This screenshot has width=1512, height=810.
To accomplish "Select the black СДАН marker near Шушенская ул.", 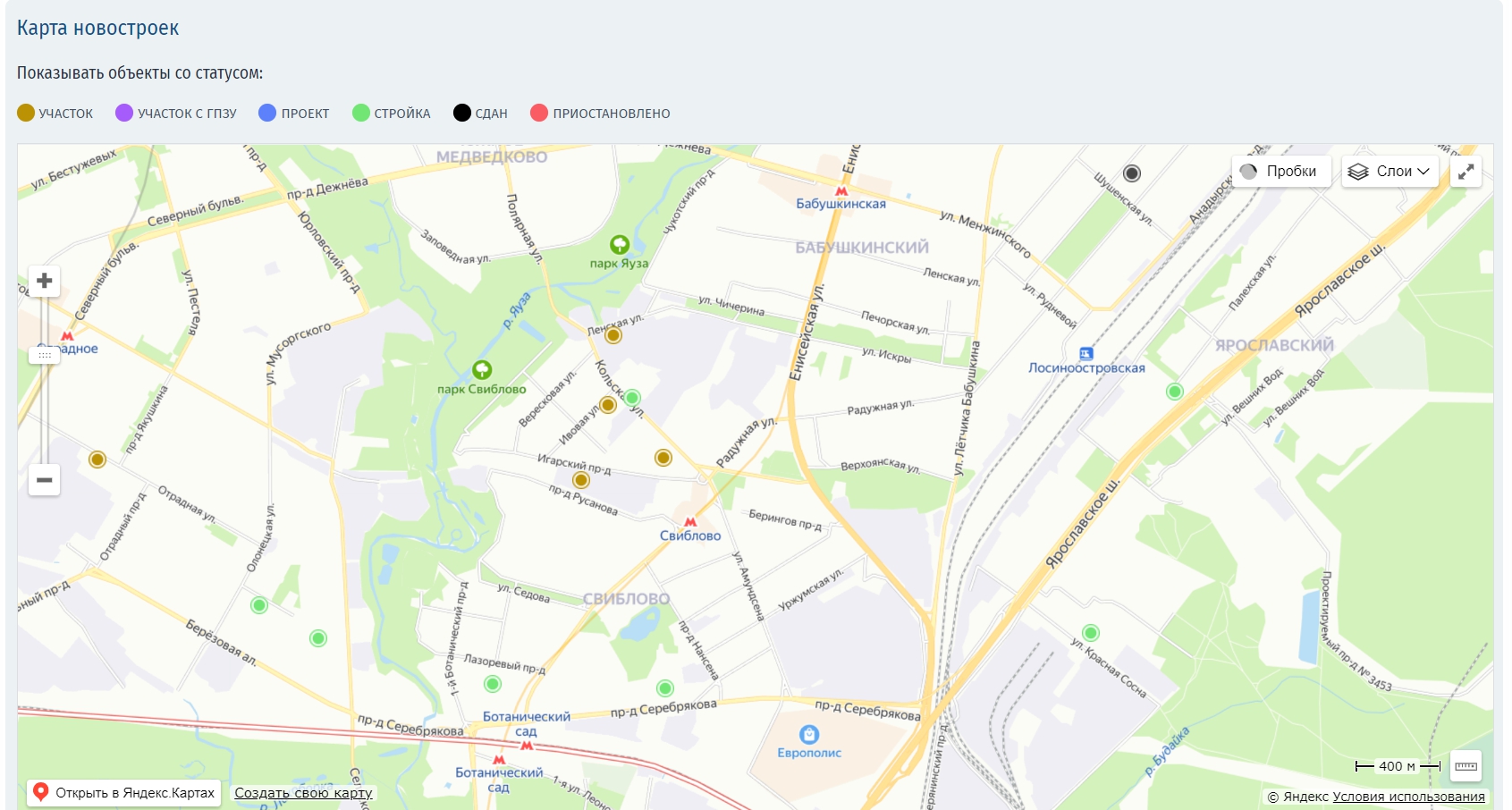I will click(x=1132, y=173).
